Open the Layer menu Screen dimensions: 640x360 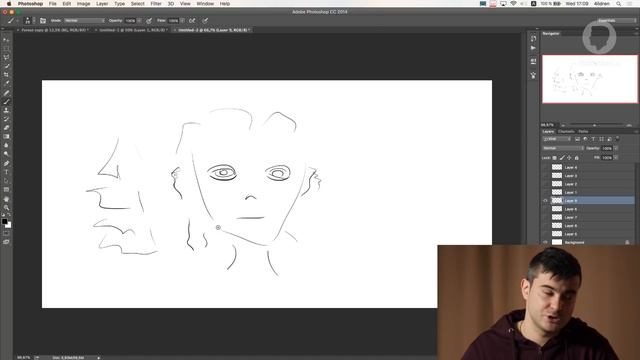tap(102, 4)
